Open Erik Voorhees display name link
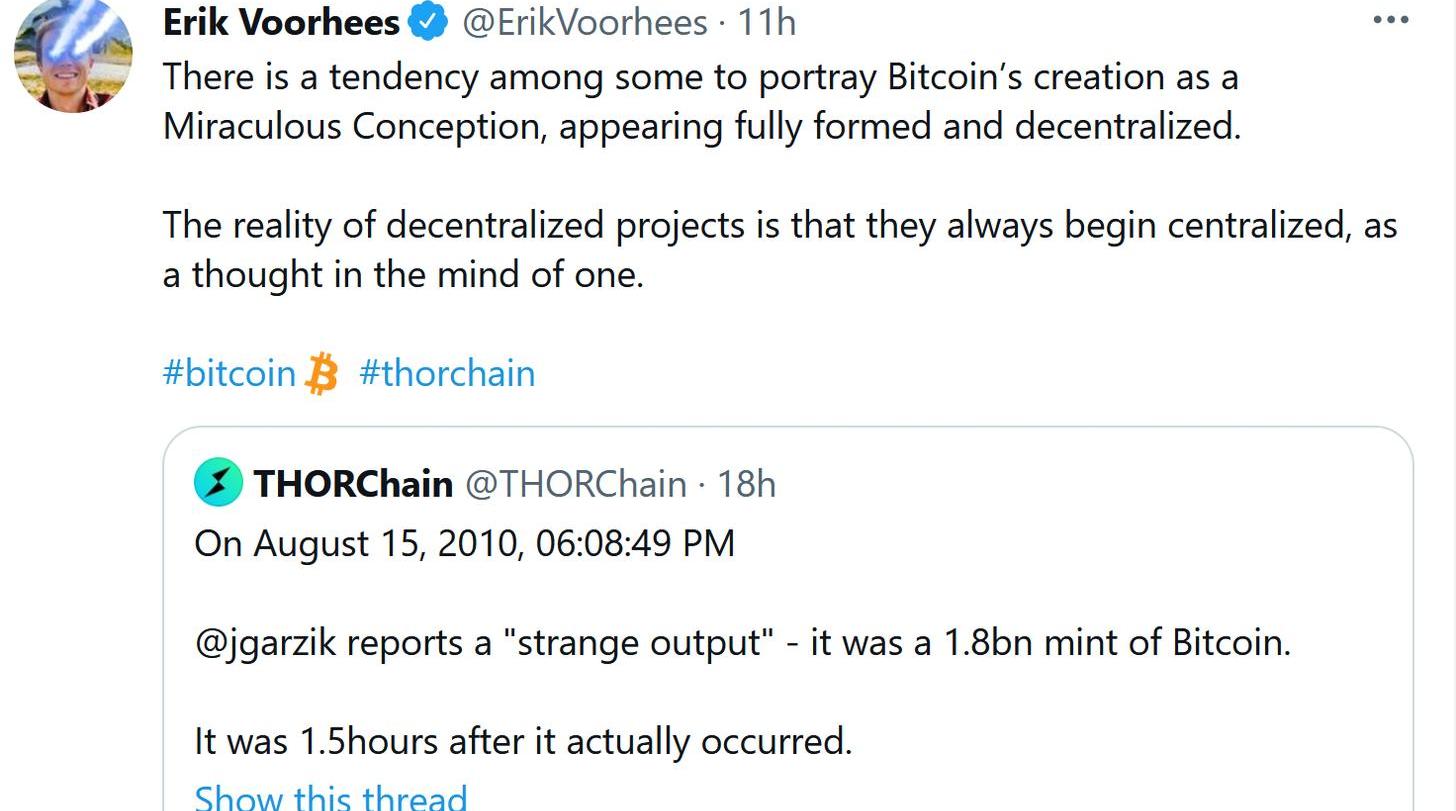This screenshot has height=811, width=1456. tap(281, 22)
